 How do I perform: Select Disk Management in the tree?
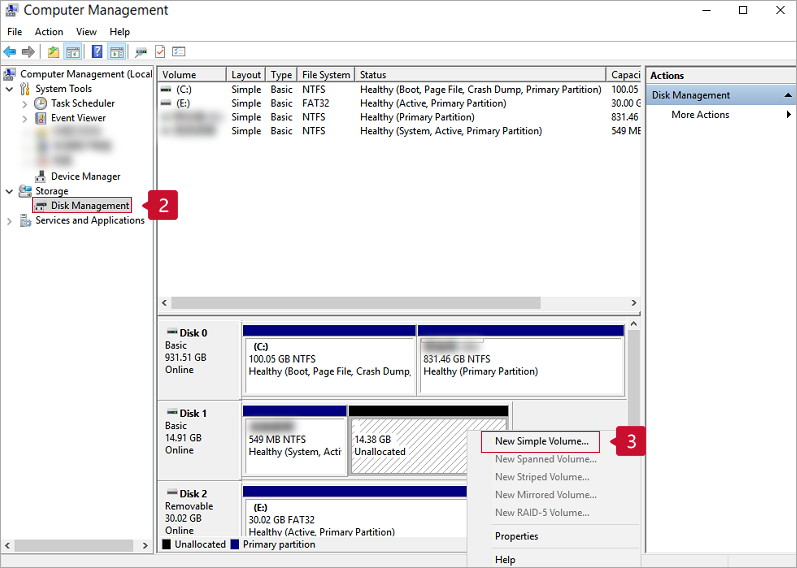[90, 206]
